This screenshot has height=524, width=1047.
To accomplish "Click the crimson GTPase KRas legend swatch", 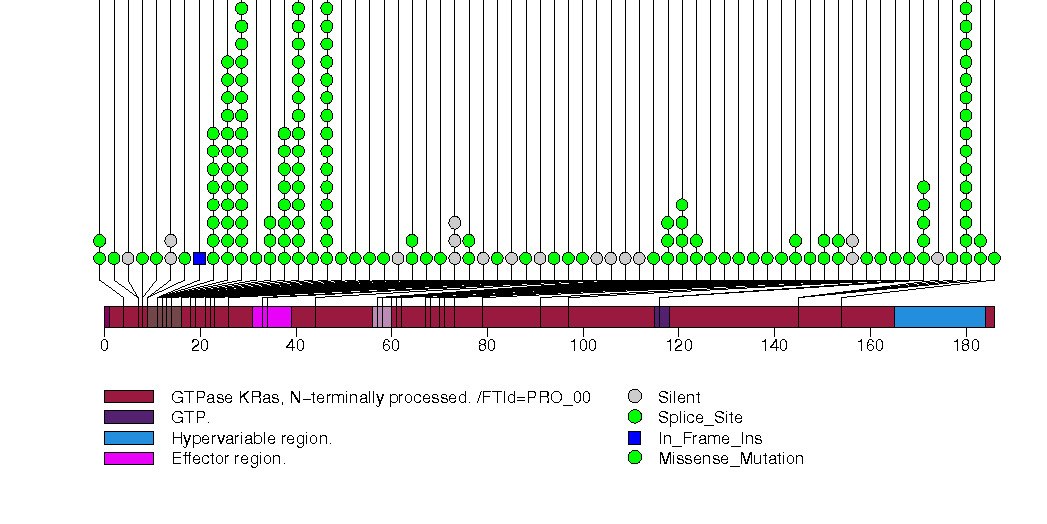I will pos(129,397).
